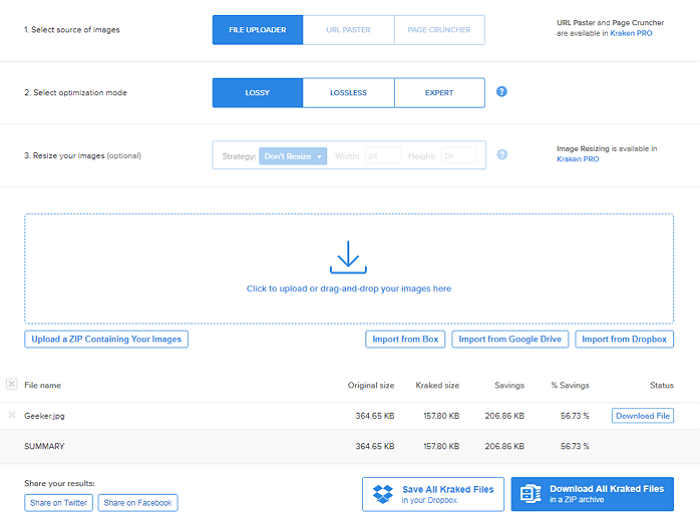700x522 pixels.
Task: Click Import from Google Drive button
Action: click(x=511, y=339)
